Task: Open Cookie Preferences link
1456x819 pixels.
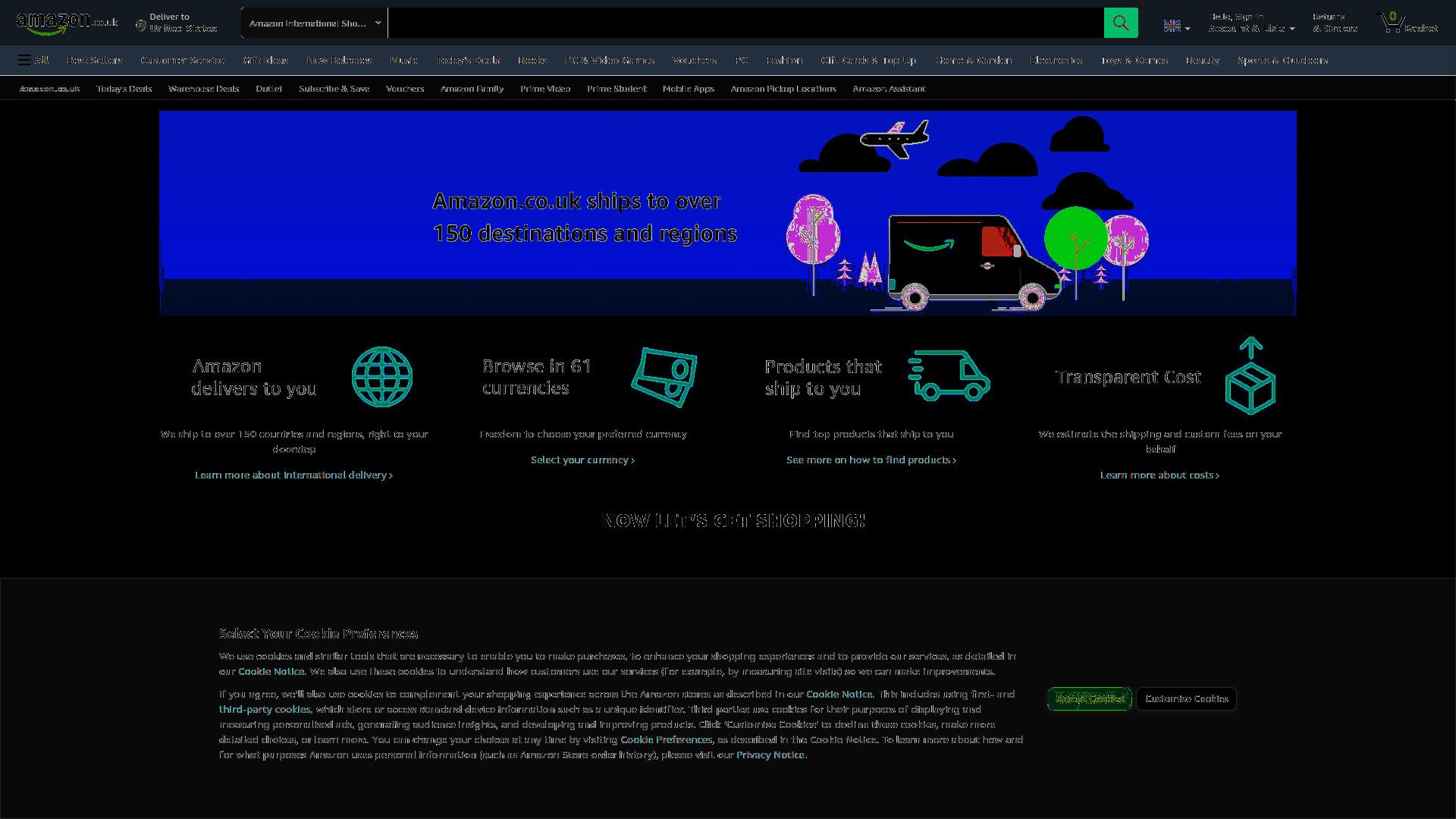Action: (x=666, y=739)
